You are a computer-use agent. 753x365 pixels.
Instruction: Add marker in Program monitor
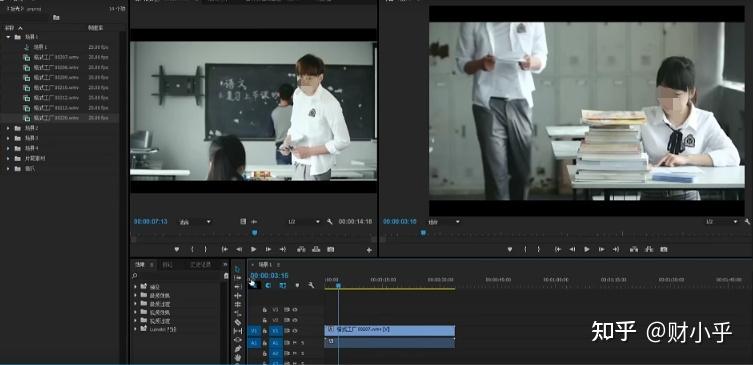click(510, 249)
